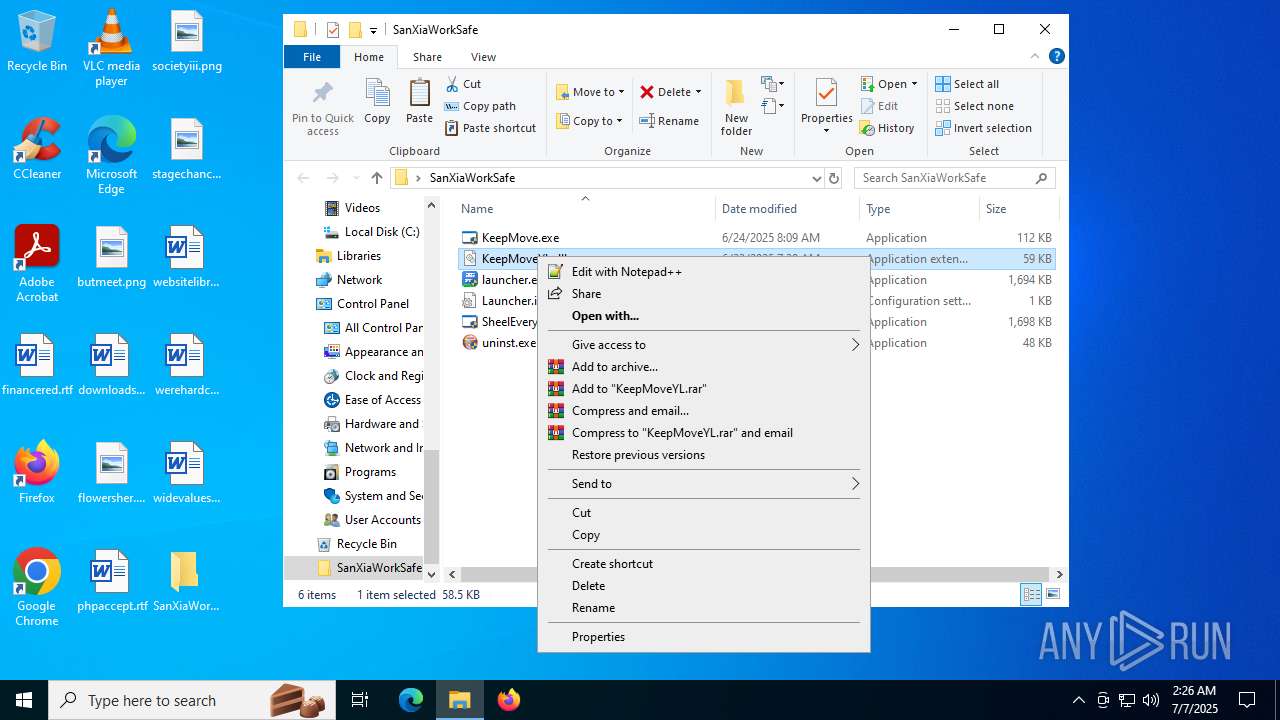Expand Give access to submenu
The width and height of the screenshot is (1280, 720).
704,345
